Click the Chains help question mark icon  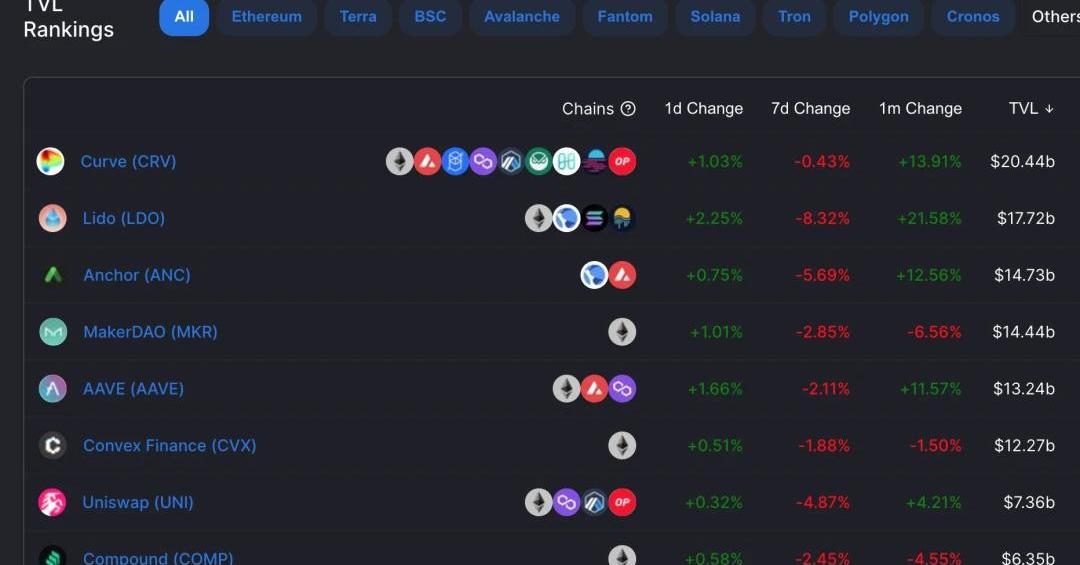point(628,108)
